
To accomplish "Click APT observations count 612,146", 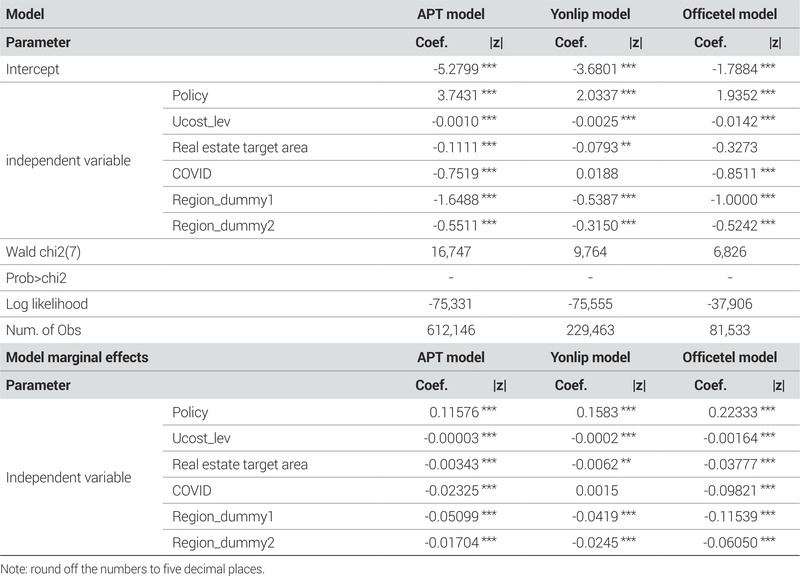I will click(x=450, y=331).
